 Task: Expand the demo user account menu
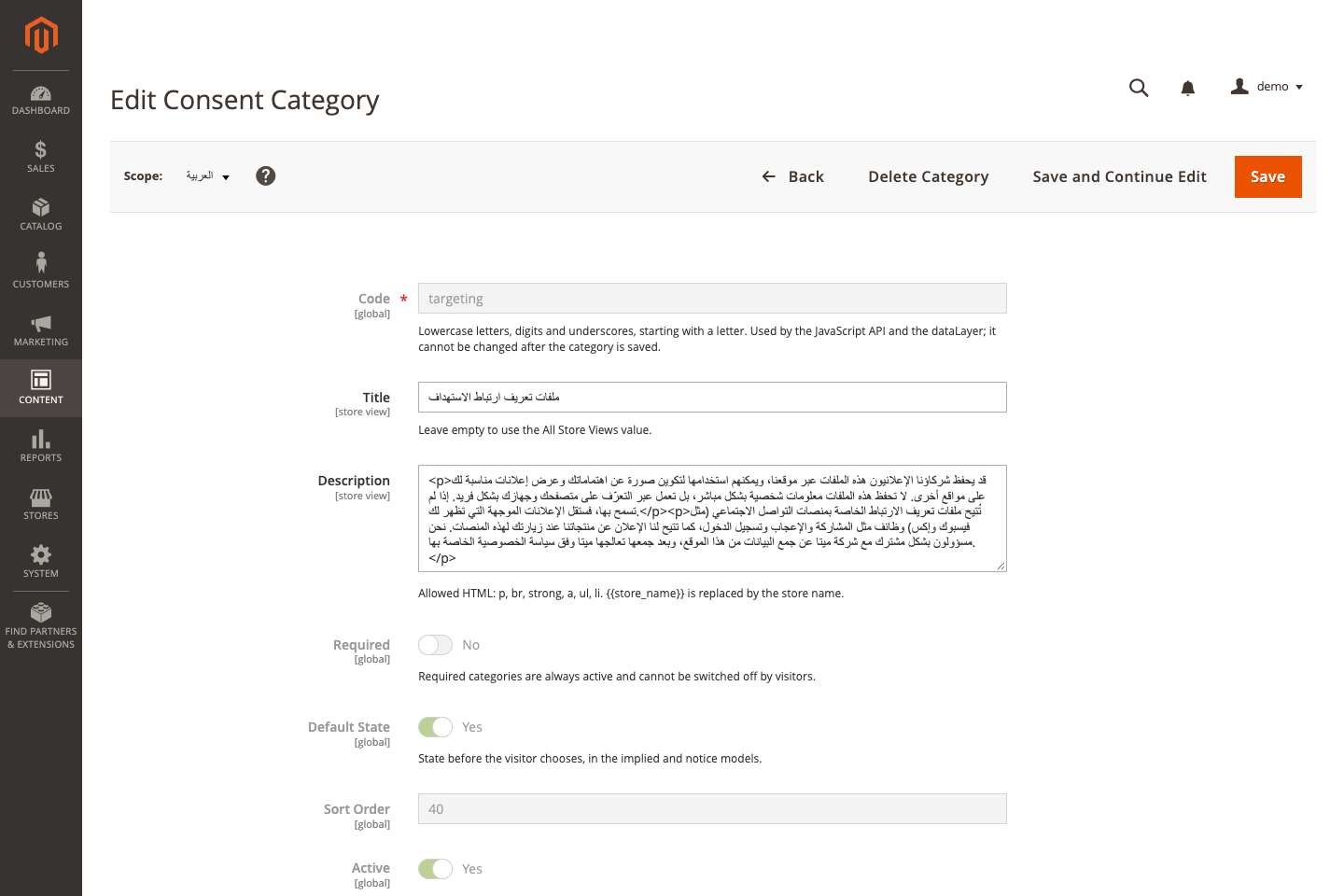pos(1267,87)
